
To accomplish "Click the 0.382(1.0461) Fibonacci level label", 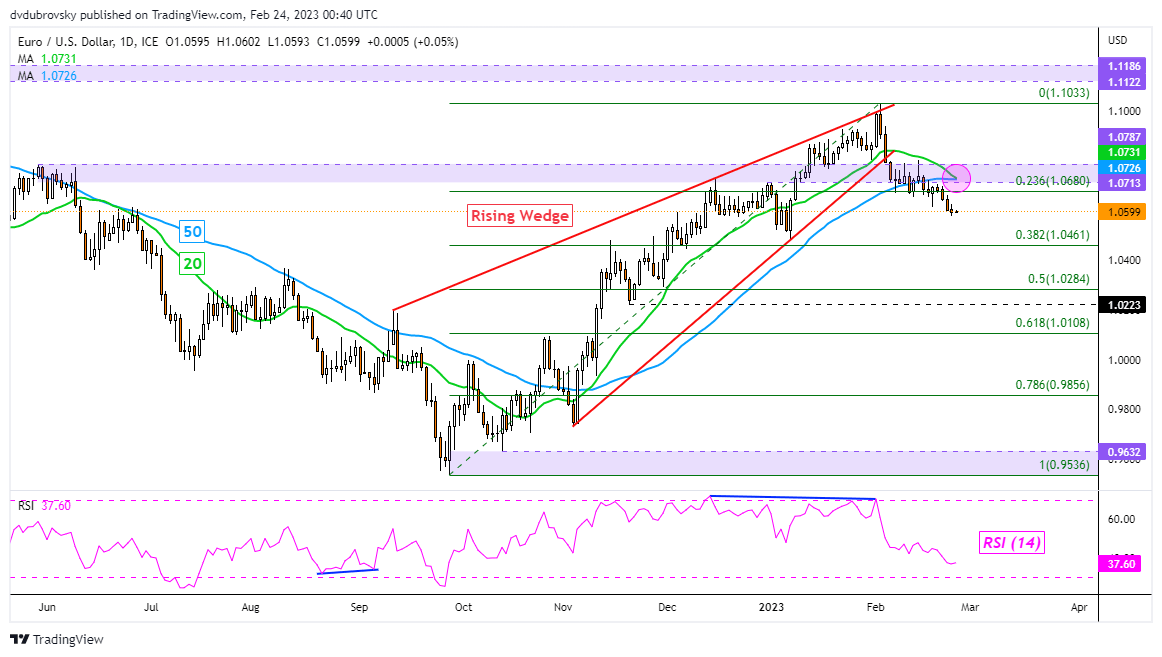I will (x=1052, y=235).
